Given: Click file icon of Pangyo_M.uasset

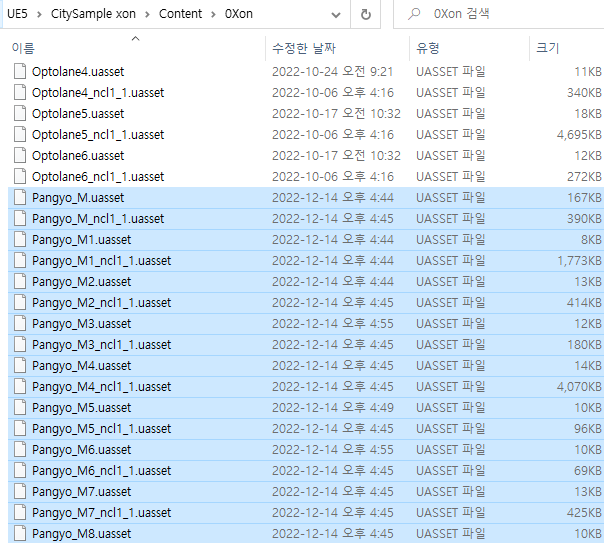Looking at the screenshot, I should pyautogui.click(x=20, y=198).
